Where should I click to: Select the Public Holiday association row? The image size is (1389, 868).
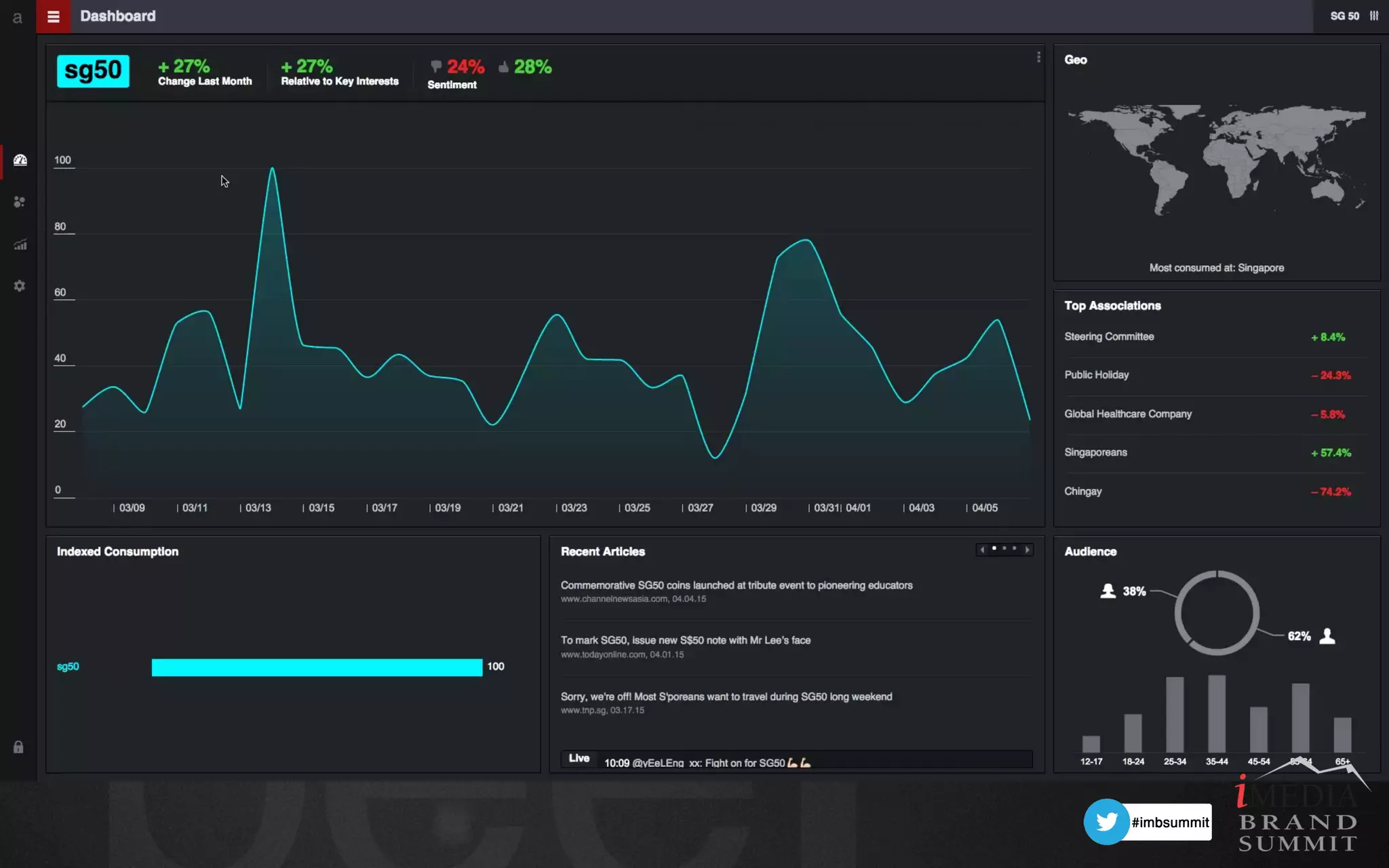[1096, 375]
